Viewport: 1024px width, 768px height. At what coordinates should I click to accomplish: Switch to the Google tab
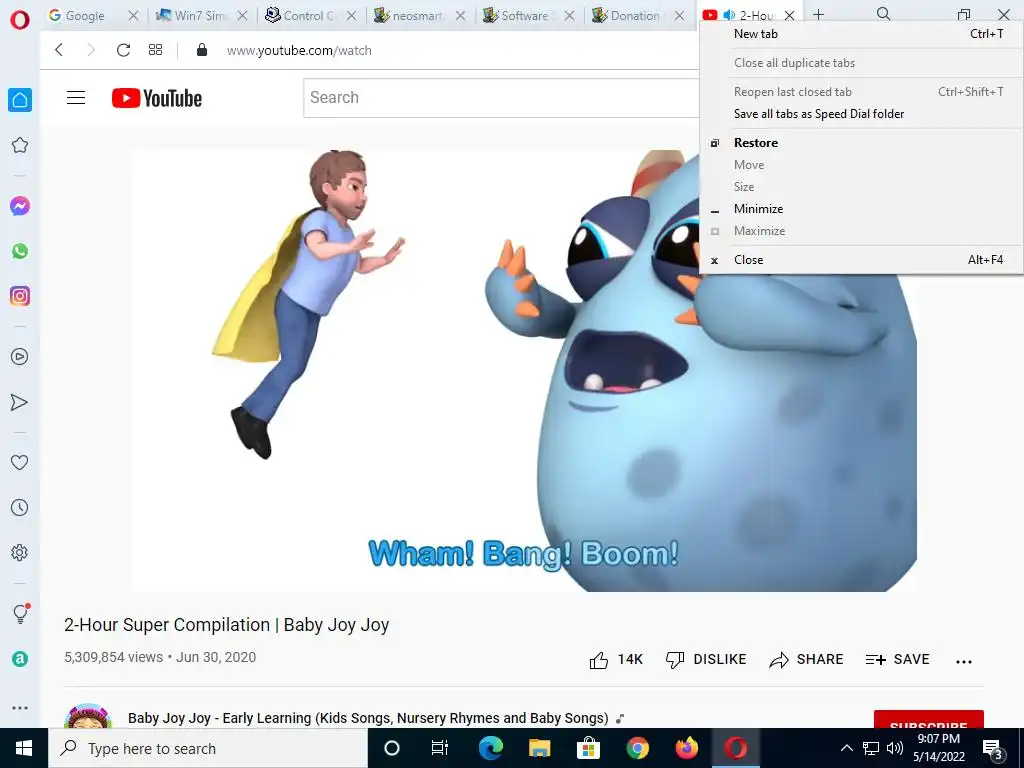tap(85, 16)
